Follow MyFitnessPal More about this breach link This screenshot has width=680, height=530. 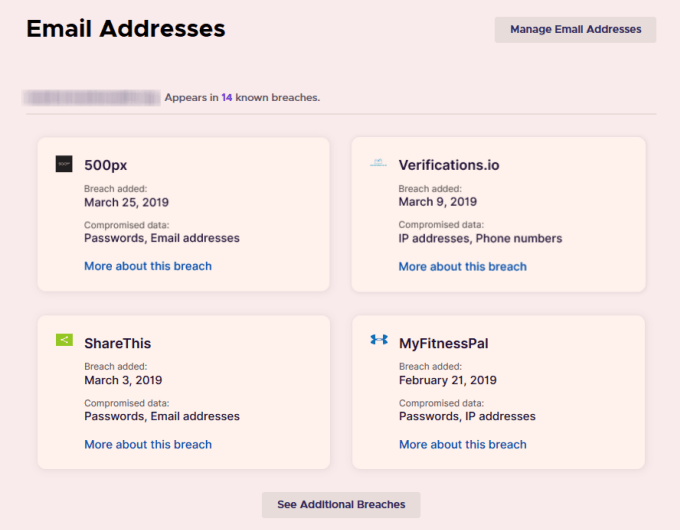point(463,445)
